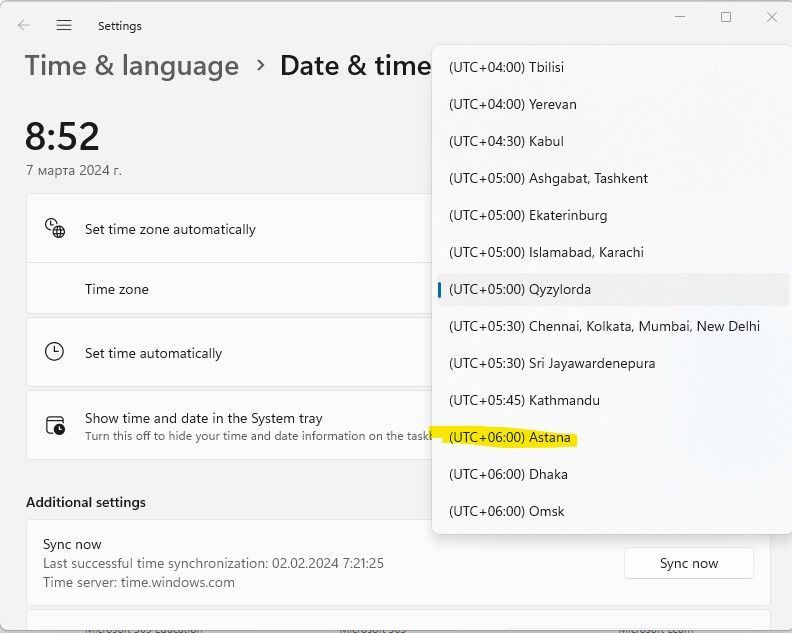
Task: Select (UTC+05:00) Ekaterinburg time zone
Action: (612, 215)
